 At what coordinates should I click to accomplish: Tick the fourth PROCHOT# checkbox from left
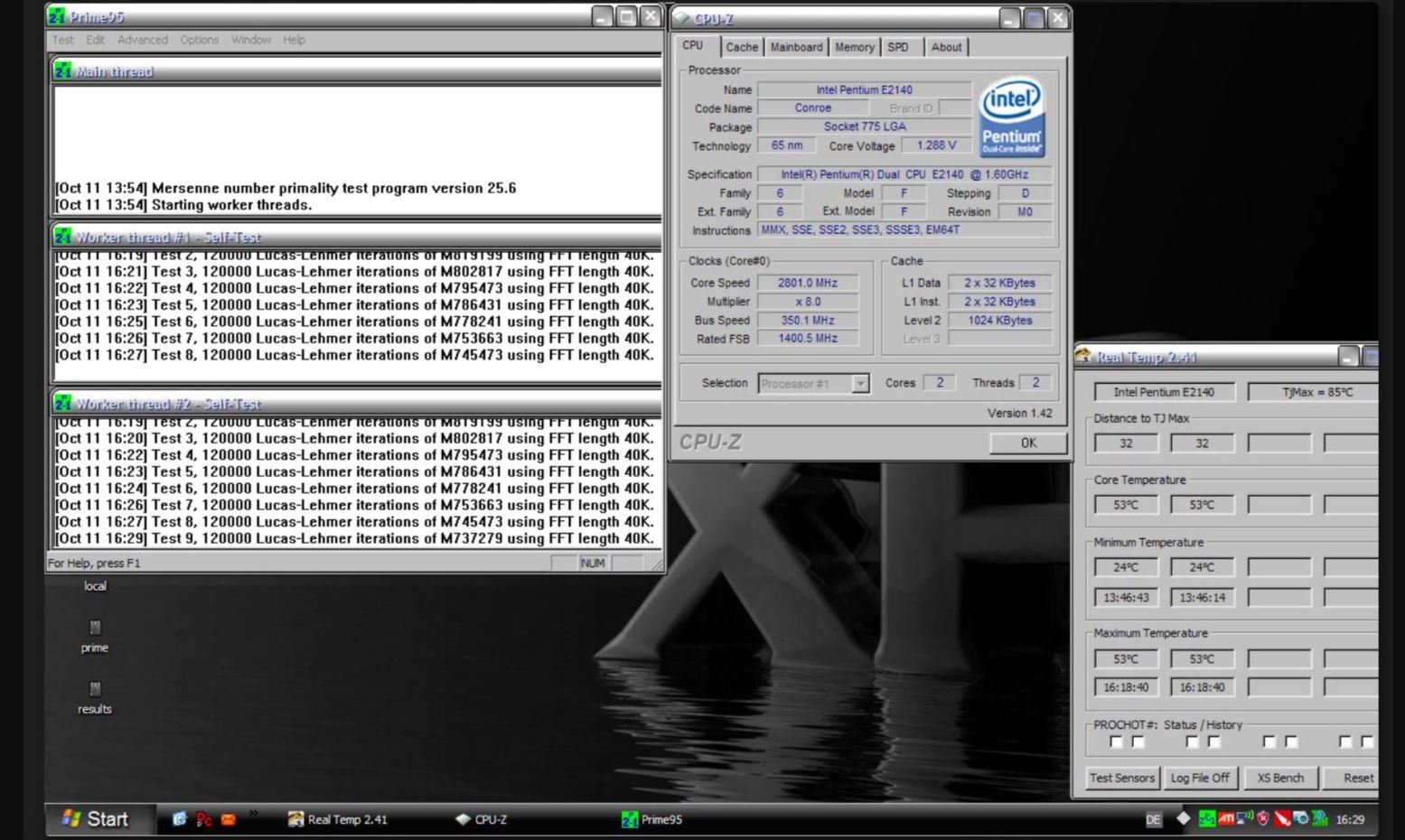pyautogui.click(x=1213, y=742)
